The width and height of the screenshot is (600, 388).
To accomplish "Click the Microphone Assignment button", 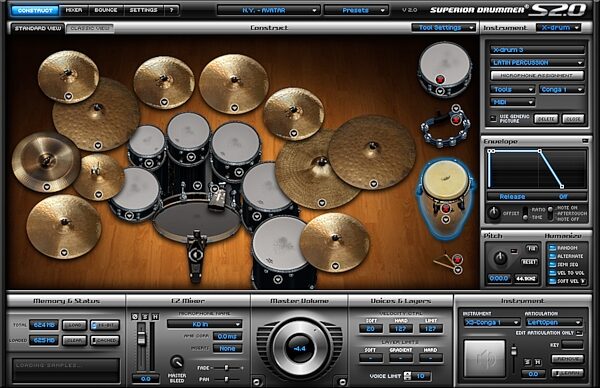I will point(537,75).
